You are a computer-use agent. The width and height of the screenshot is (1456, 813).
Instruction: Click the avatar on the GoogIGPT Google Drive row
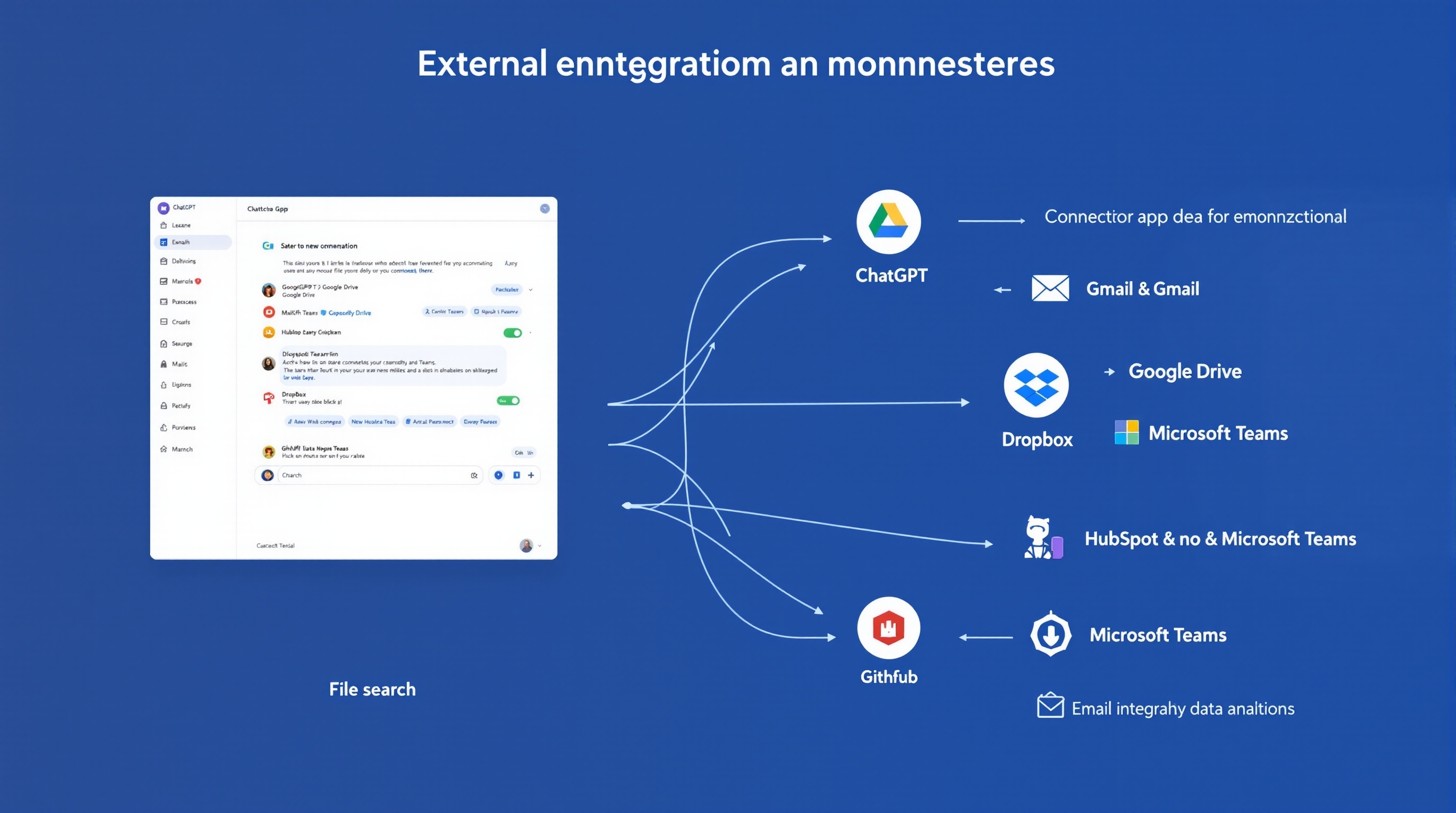269,290
